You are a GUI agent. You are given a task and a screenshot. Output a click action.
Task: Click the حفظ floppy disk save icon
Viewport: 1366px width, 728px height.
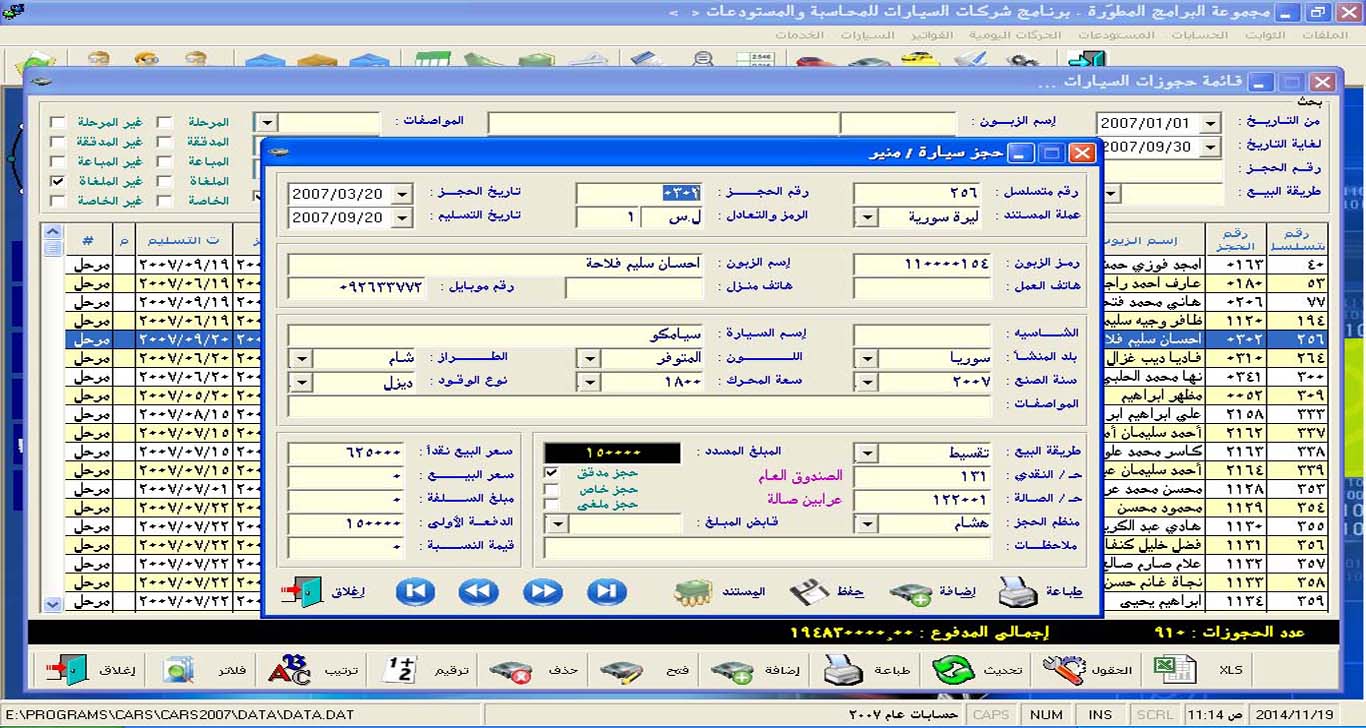pos(809,592)
